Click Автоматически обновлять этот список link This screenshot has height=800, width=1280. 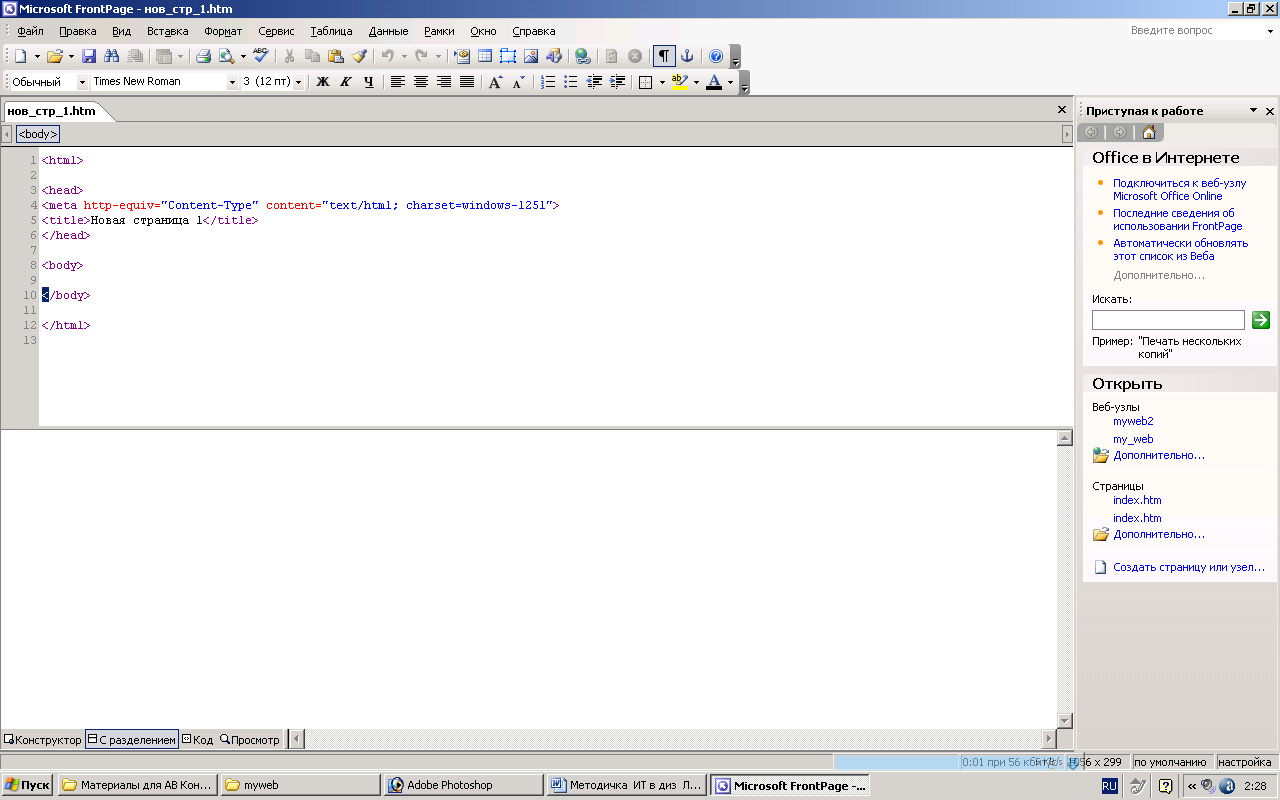(1180, 250)
